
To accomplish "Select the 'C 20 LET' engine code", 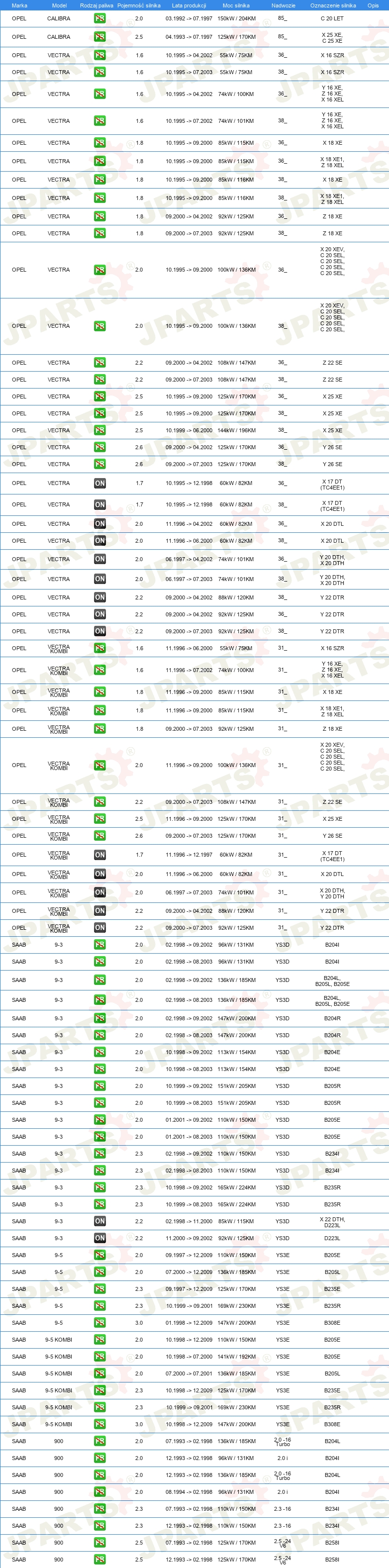I will coord(332,19).
